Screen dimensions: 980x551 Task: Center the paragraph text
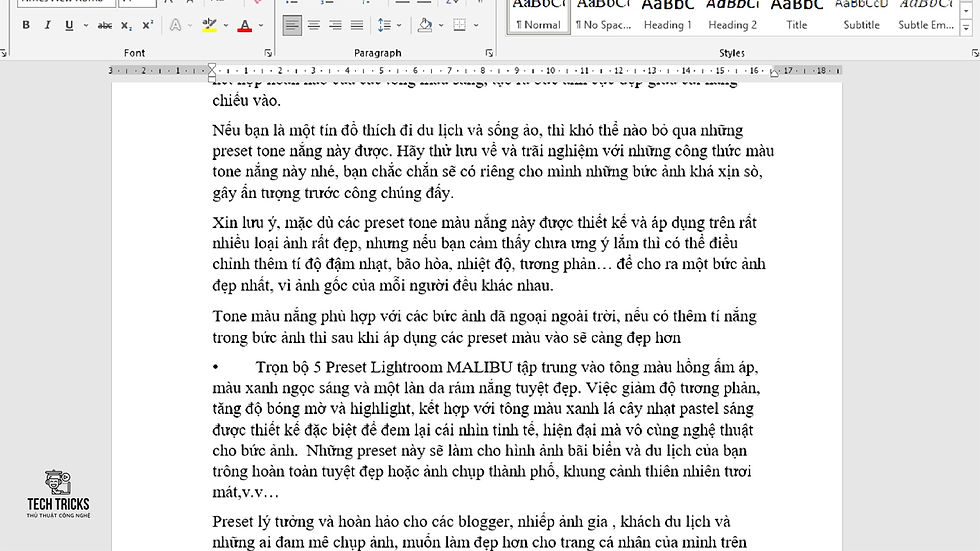(314, 25)
